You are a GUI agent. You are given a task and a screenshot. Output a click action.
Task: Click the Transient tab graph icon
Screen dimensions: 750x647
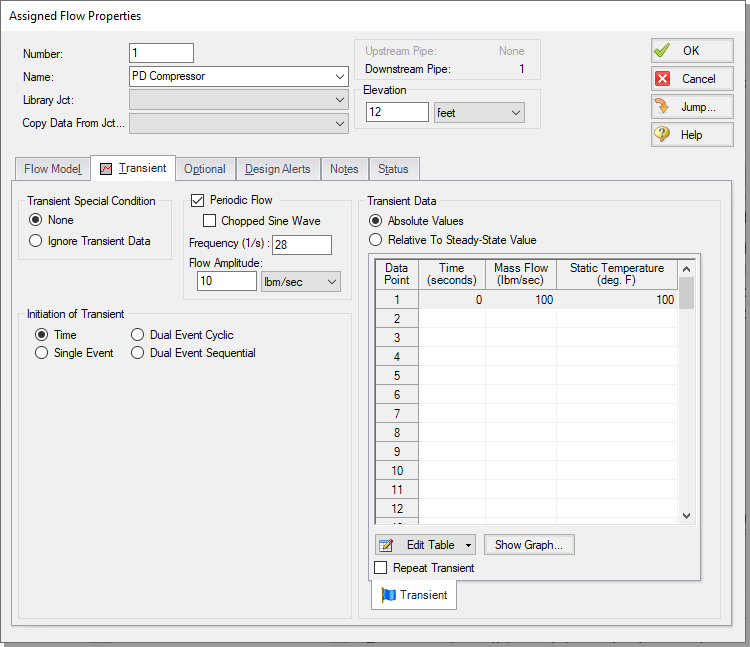tap(106, 169)
